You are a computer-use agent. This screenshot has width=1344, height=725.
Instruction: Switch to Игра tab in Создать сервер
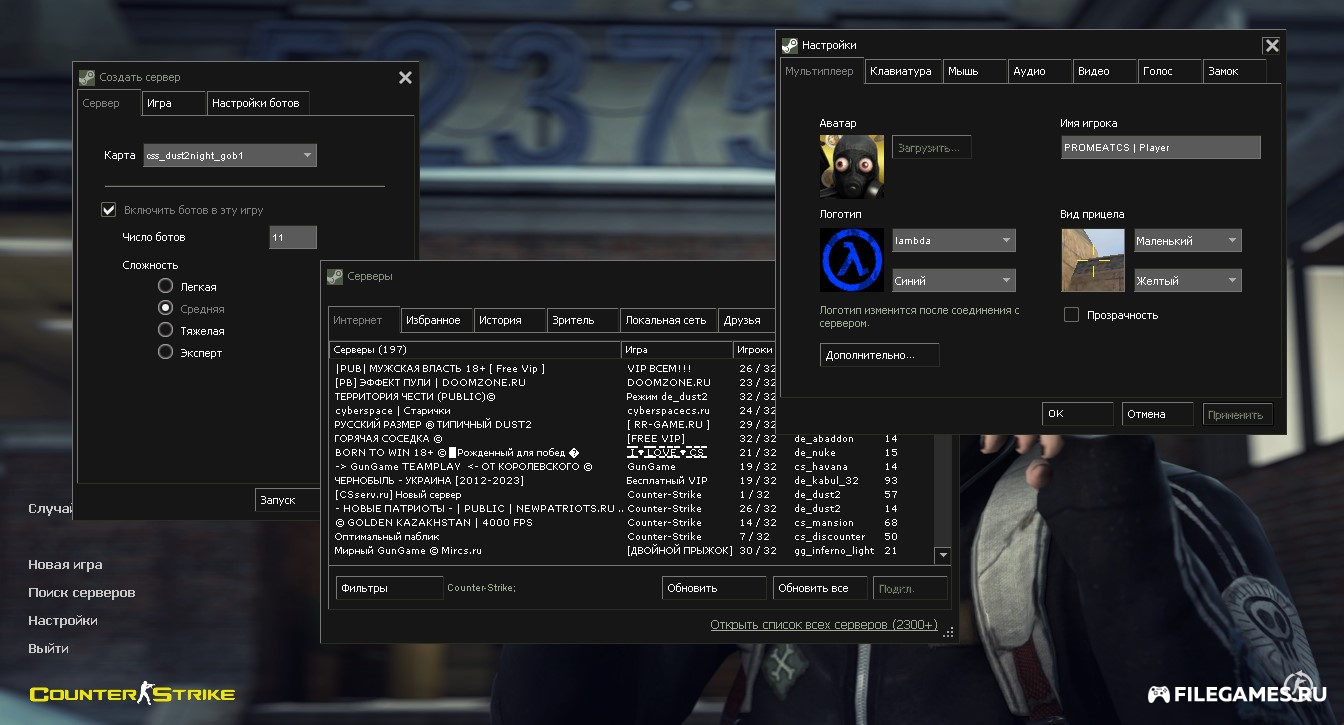(x=172, y=103)
